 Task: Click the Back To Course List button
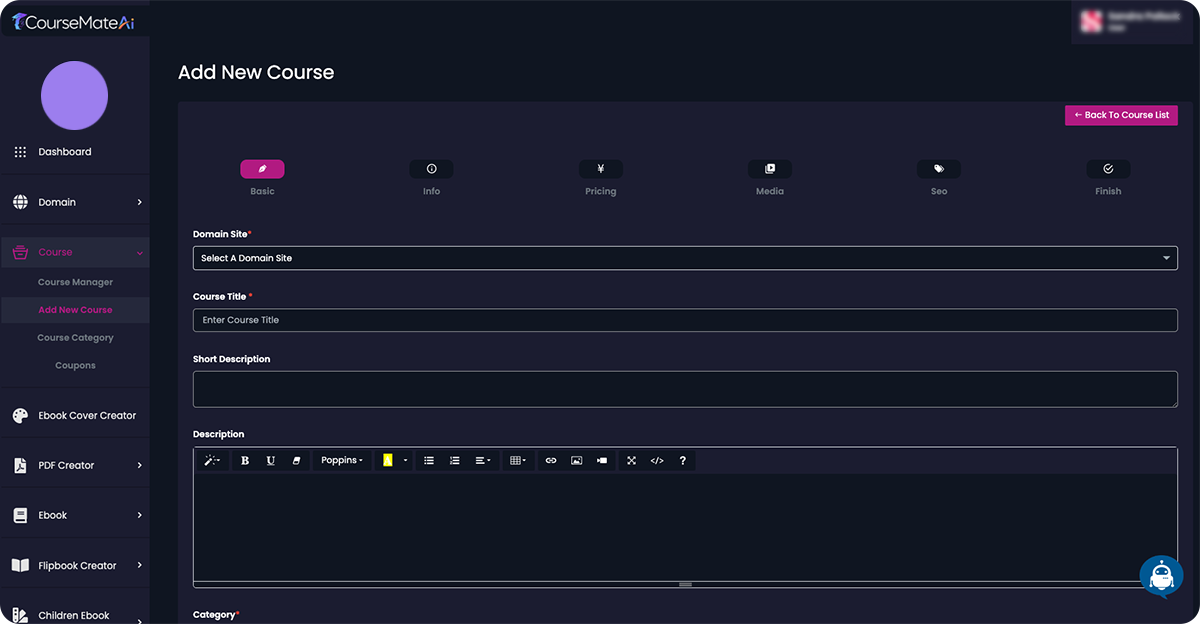coord(1121,115)
